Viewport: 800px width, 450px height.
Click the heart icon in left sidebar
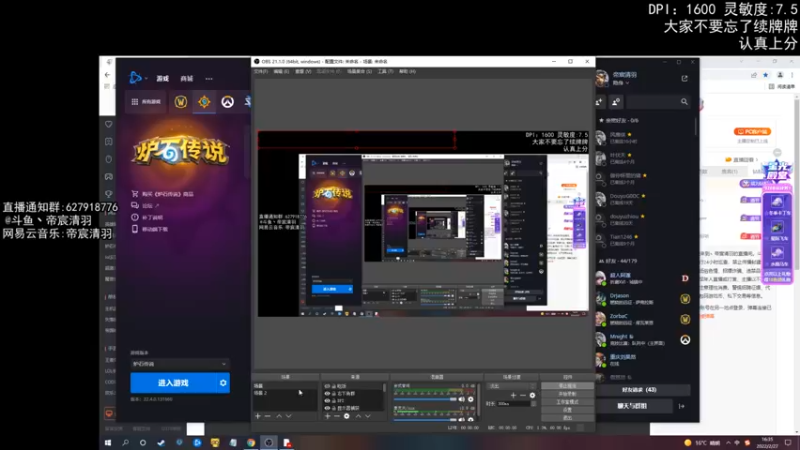(109, 124)
